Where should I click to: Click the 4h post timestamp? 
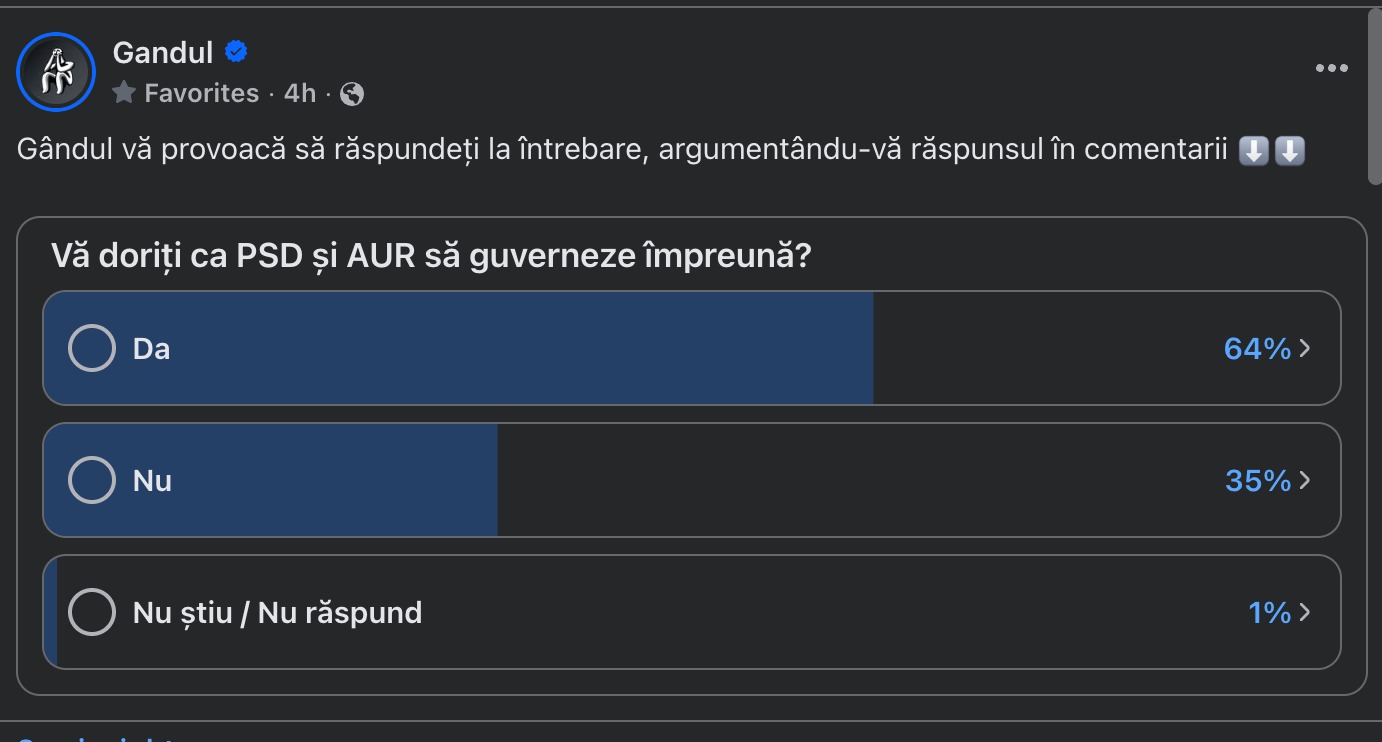[x=300, y=93]
